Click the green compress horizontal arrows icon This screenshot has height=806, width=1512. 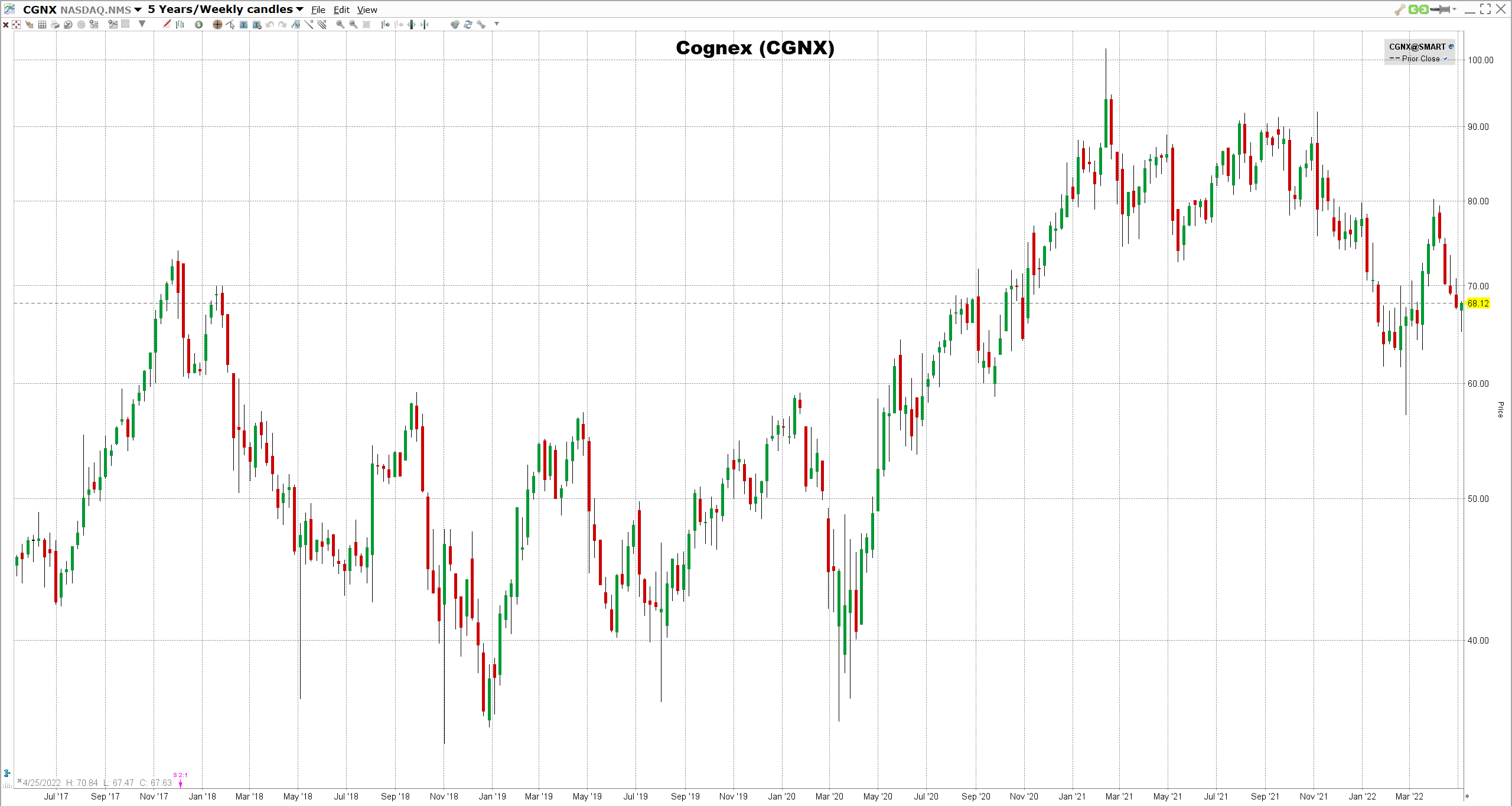click(x=424, y=24)
